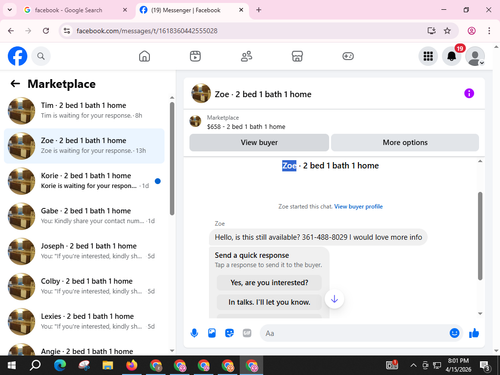Open notifications bell with 19 badge

452,56
